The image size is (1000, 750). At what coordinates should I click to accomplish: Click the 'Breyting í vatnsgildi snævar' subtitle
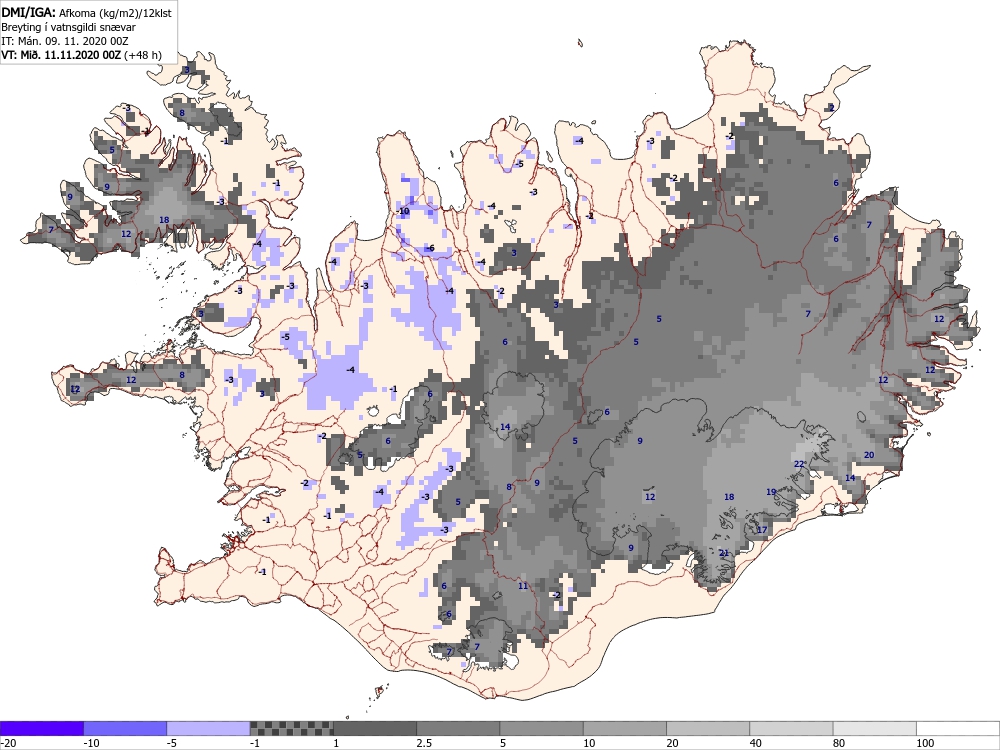(69, 27)
